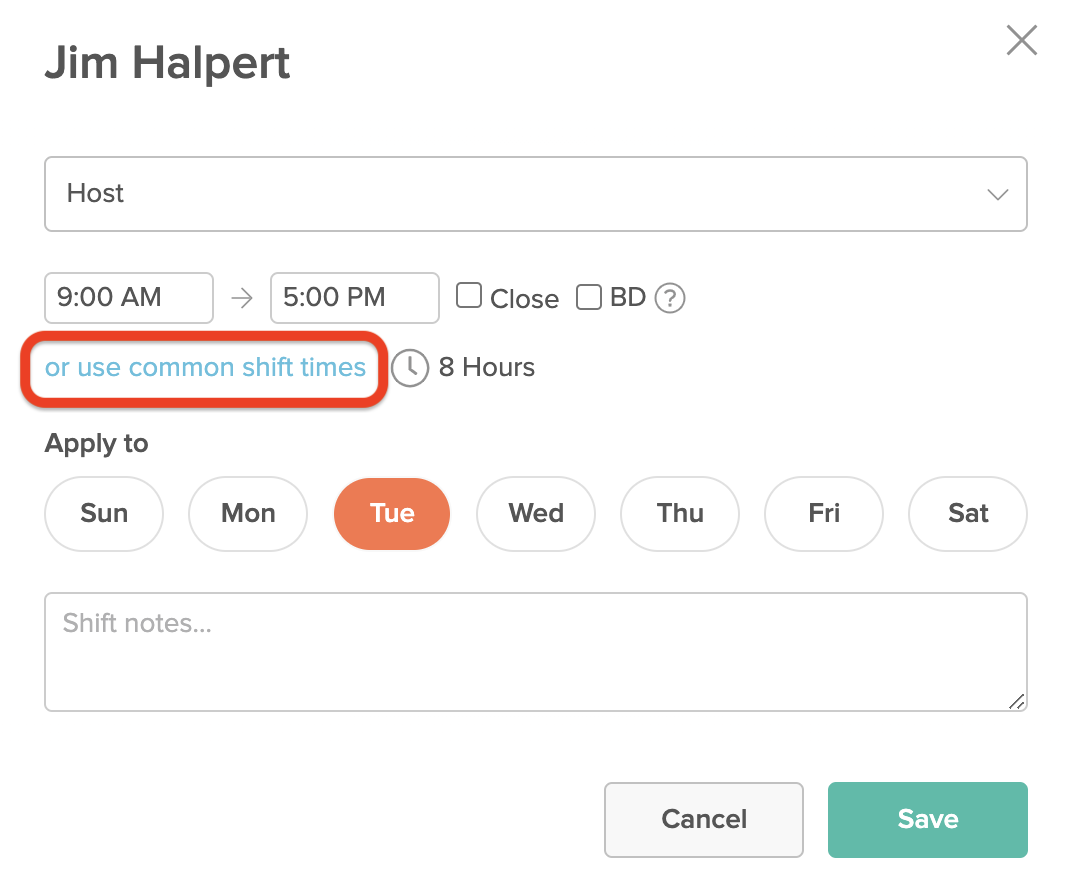Choose the Fri day pill
Image resolution: width=1066 pixels, height=876 pixels.
click(x=824, y=514)
